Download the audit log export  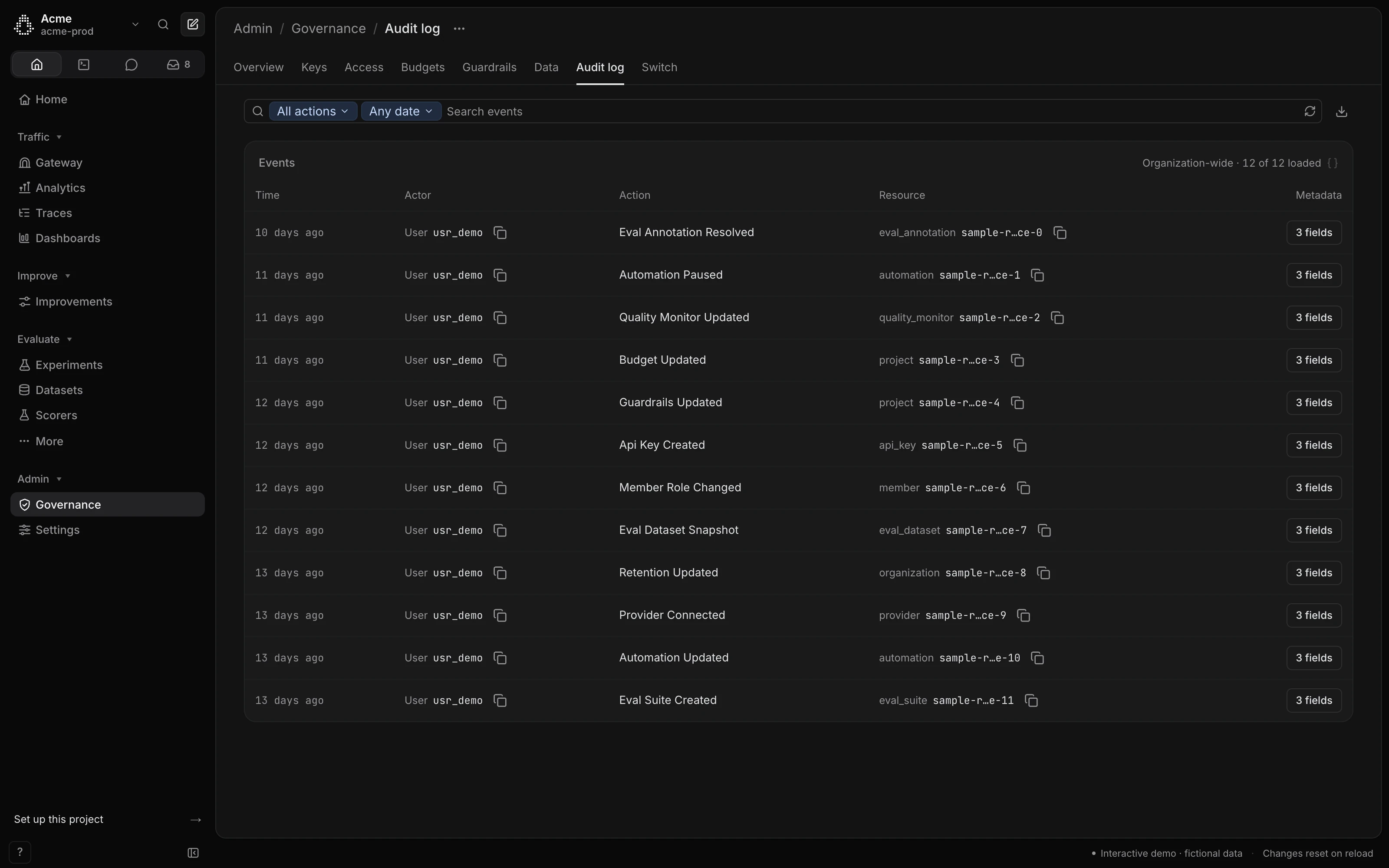pos(1341,112)
